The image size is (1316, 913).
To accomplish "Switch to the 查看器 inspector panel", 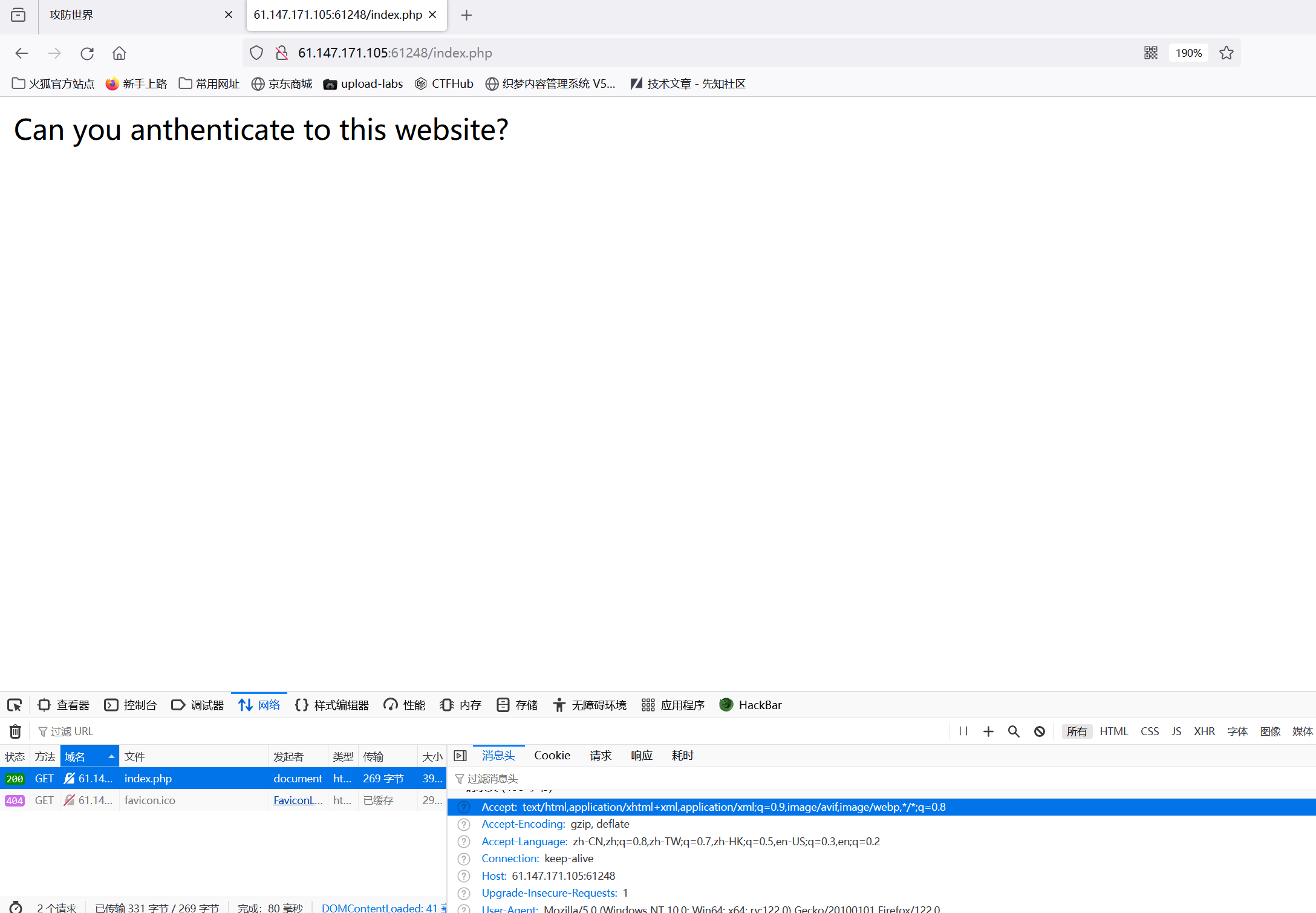I will pyautogui.click(x=64, y=705).
